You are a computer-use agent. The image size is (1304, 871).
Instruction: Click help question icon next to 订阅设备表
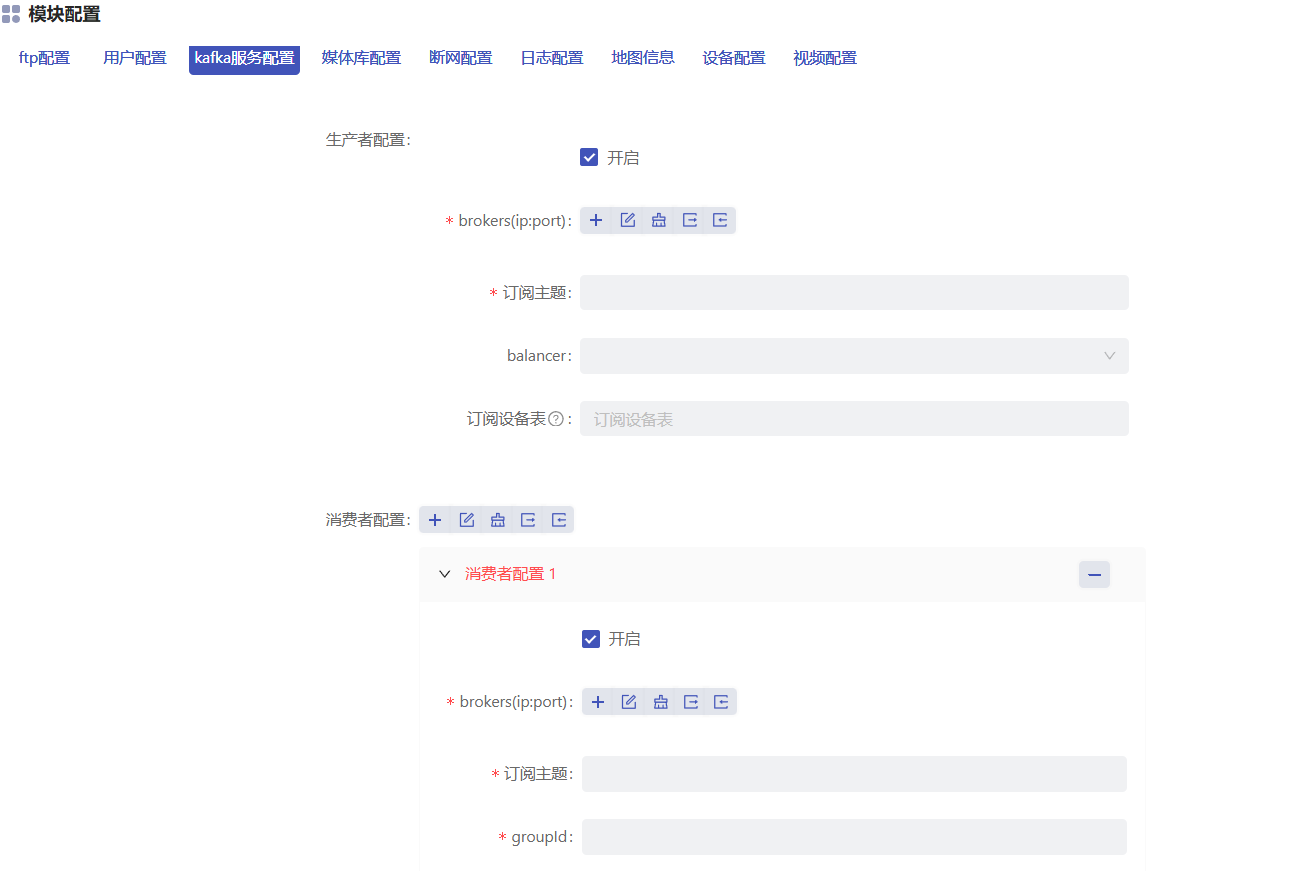556,419
